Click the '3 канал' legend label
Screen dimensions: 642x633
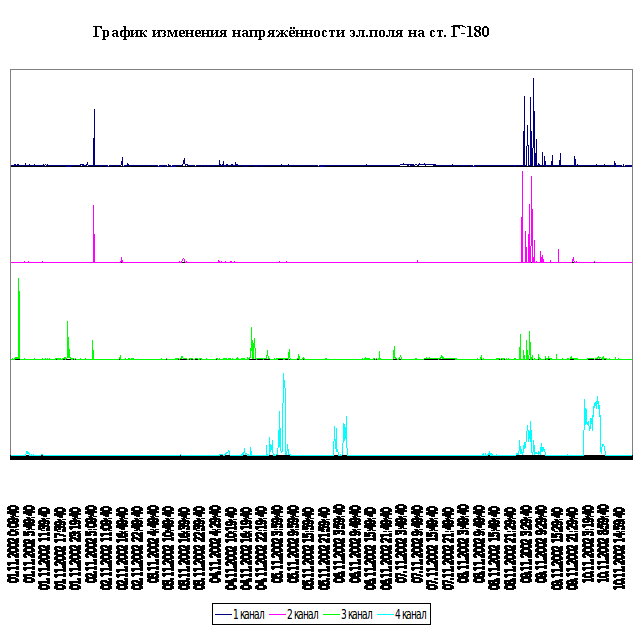[357, 614]
